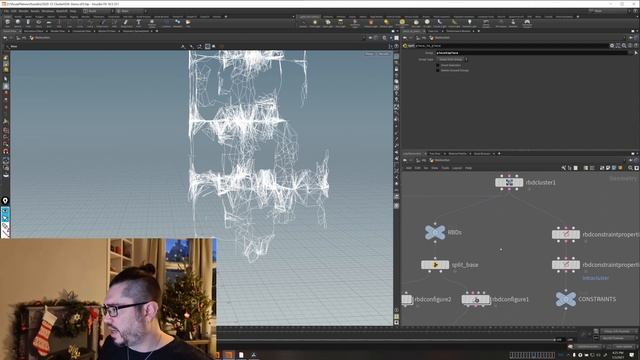
Task: Click the parameter pane gear icon
Action: coord(612,46)
